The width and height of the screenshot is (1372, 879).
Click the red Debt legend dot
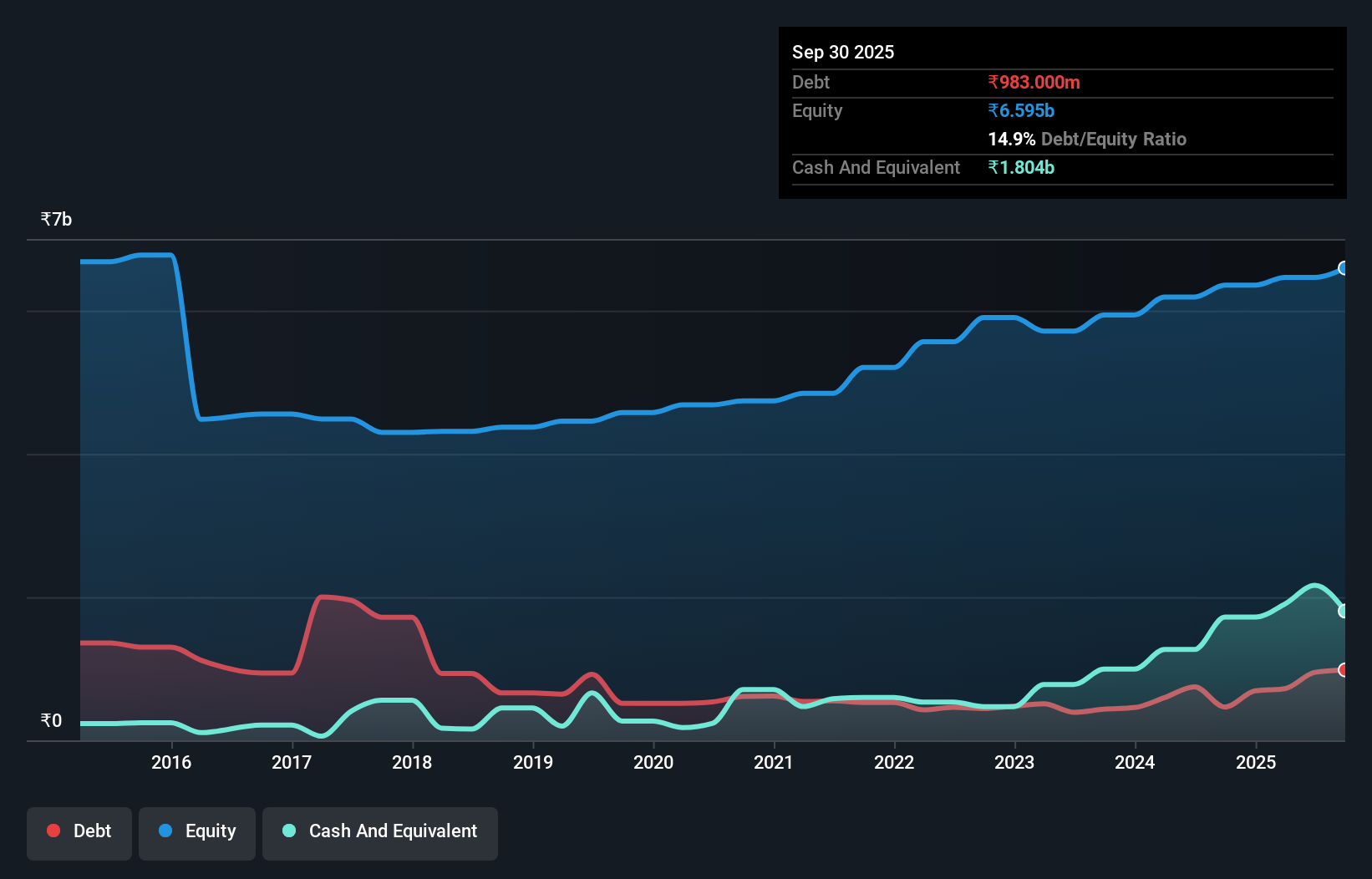click(53, 831)
